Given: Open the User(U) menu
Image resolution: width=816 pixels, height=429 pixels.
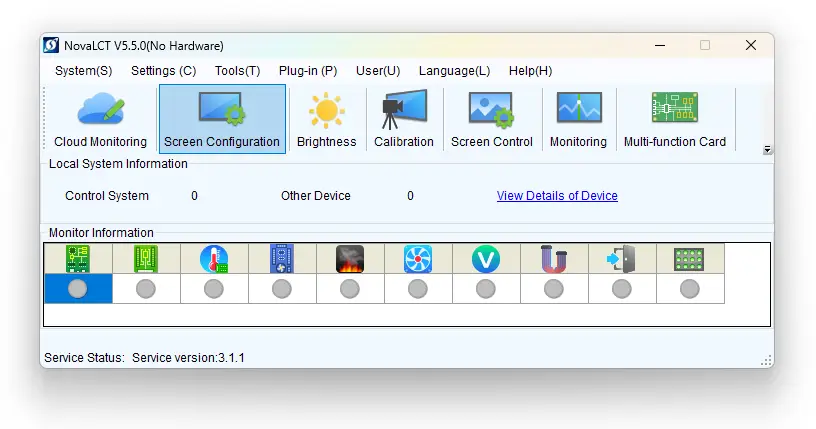Looking at the screenshot, I should [378, 71].
